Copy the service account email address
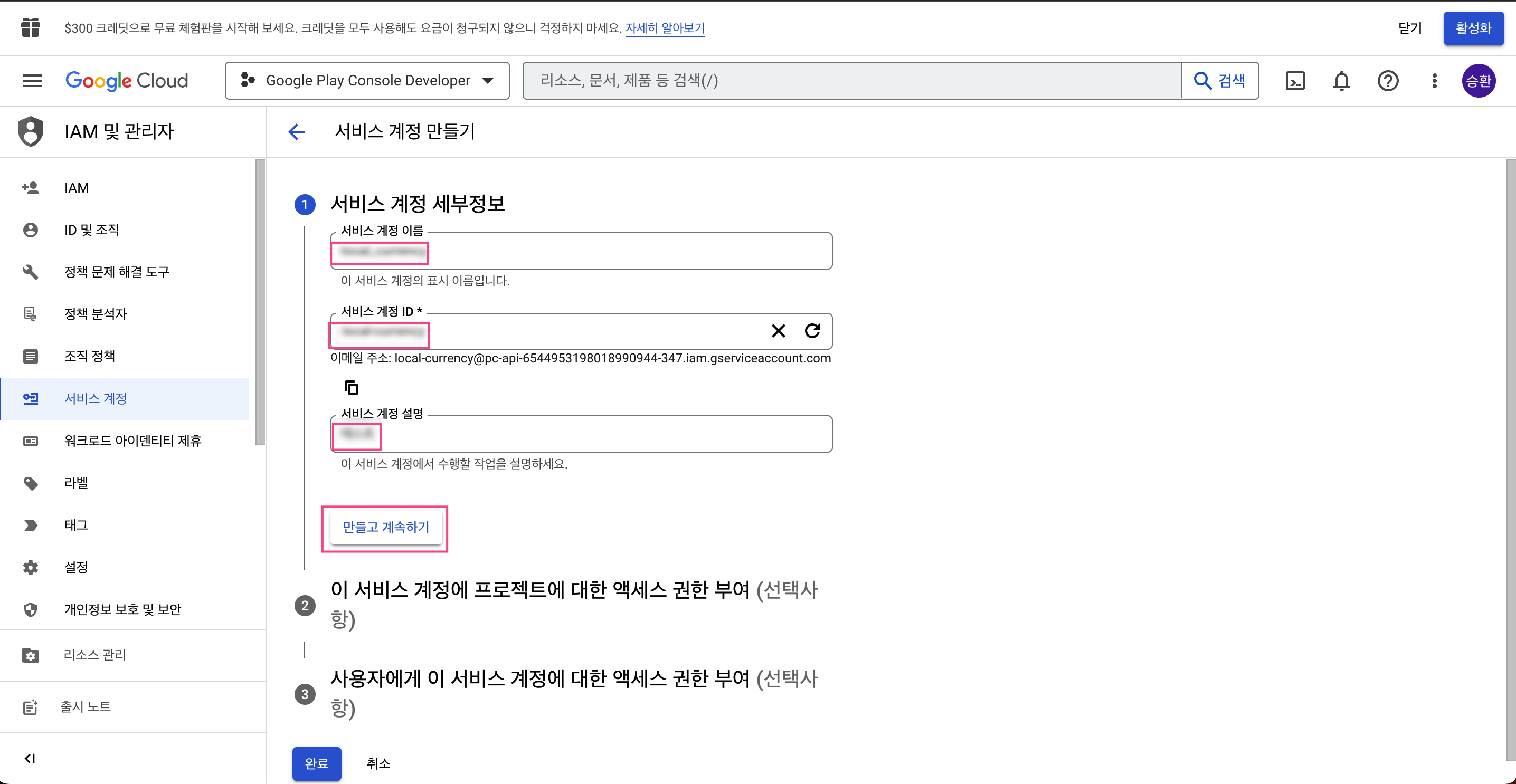Image resolution: width=1516 pixels, height=784 pixels. [x=352, y=388]
